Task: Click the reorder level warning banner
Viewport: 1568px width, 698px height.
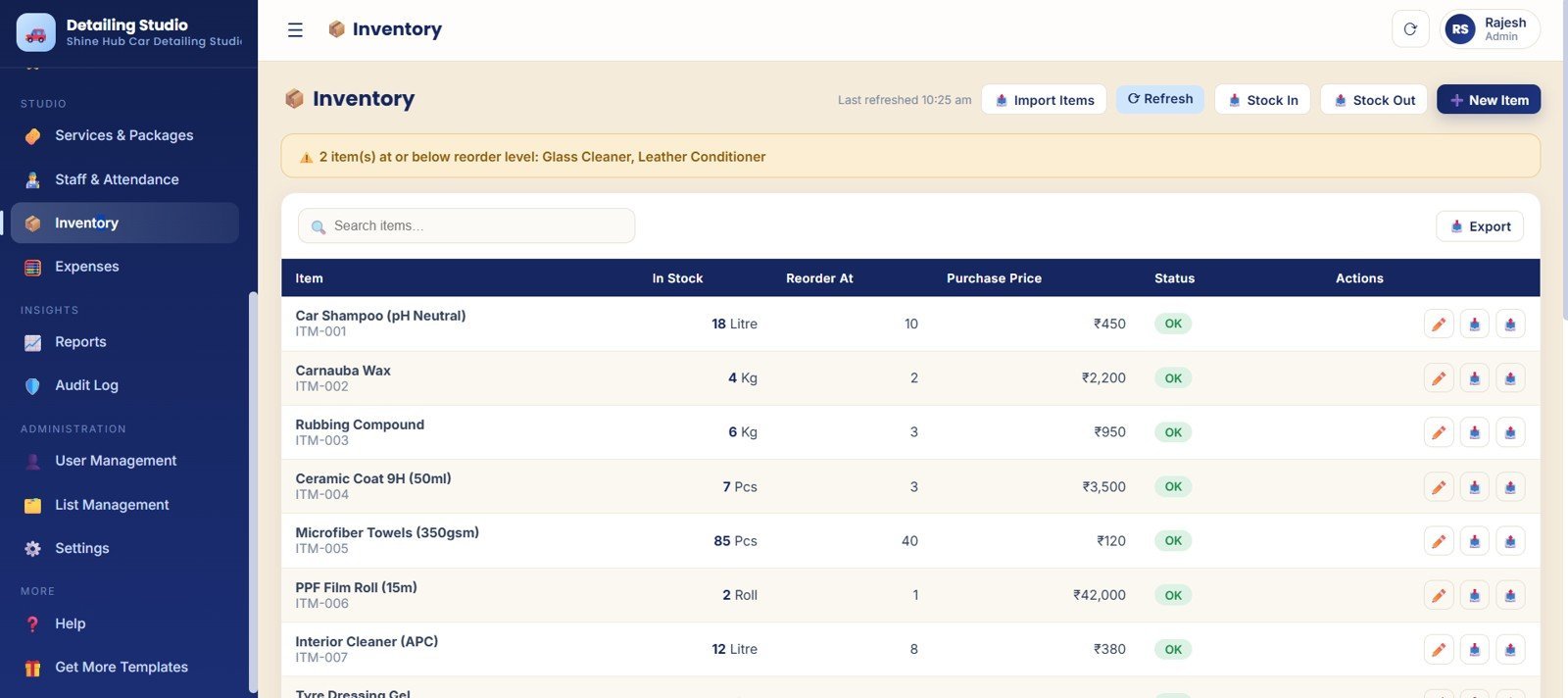Action: [910, 156]
